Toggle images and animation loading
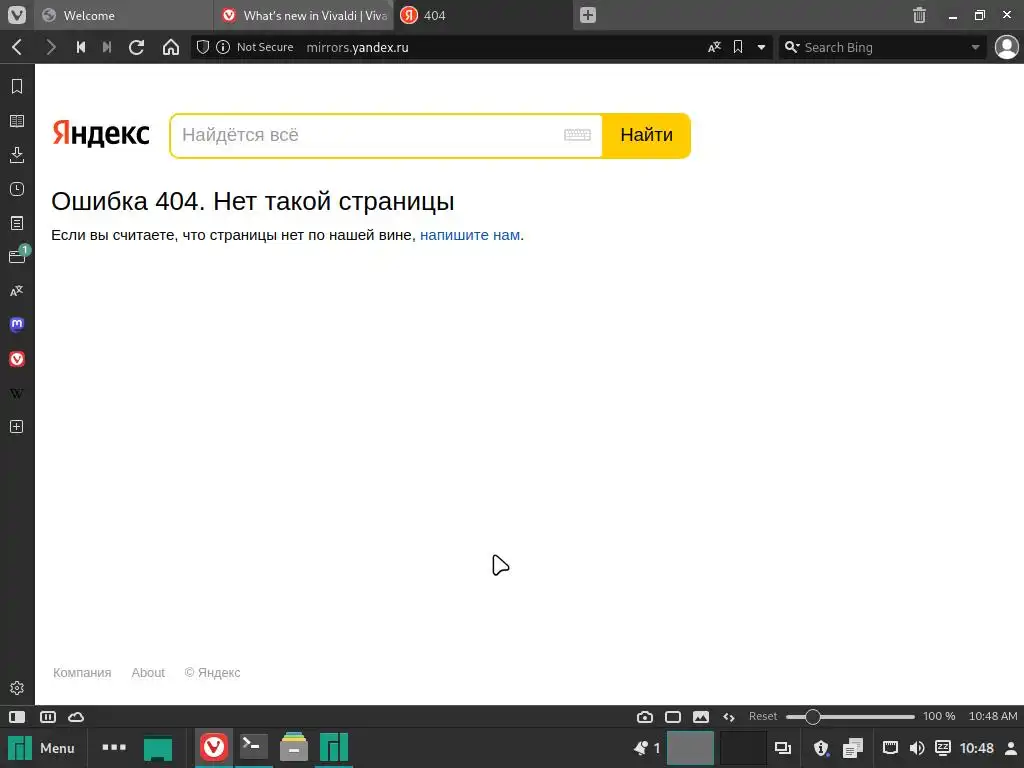 pyautogui.click(x=701, y=716)
